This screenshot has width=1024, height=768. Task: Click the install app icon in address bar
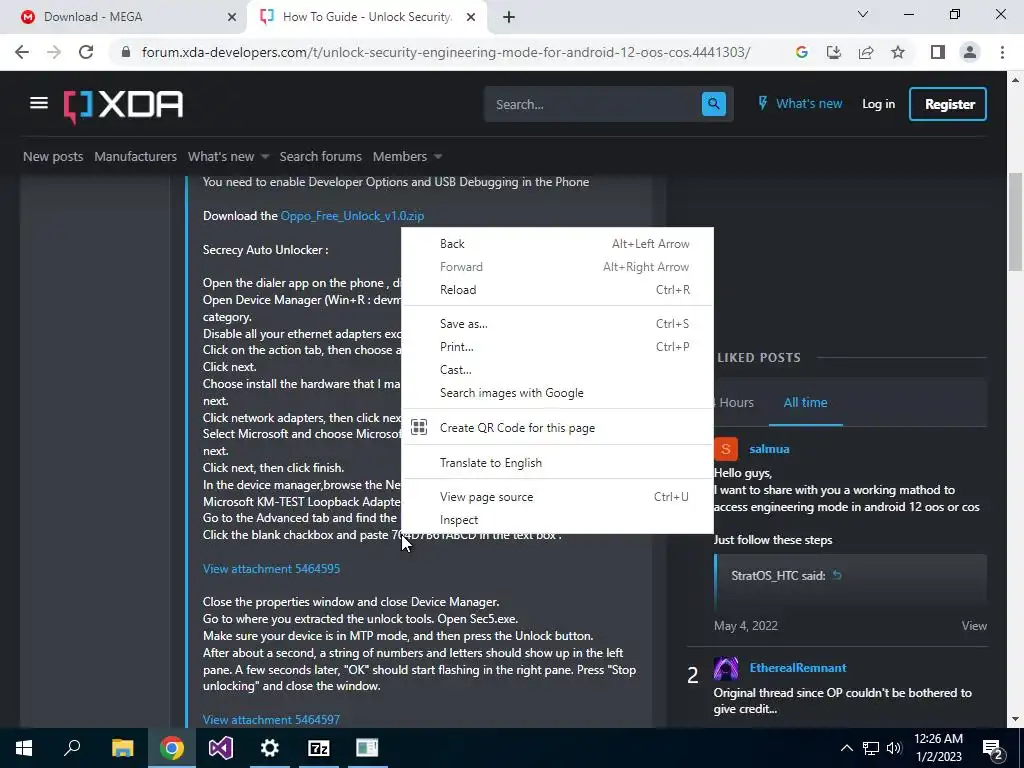click(x=834, y=52)
